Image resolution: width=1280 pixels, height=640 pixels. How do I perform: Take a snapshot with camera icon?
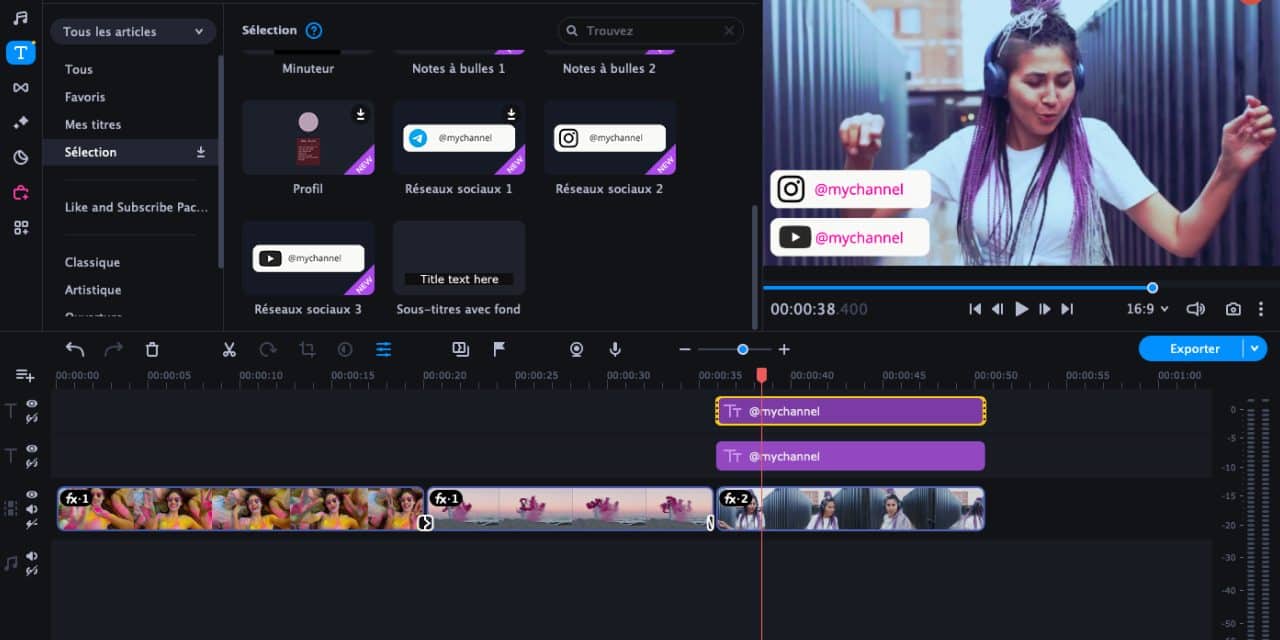pyautogui.click(x=1233, y=309)
